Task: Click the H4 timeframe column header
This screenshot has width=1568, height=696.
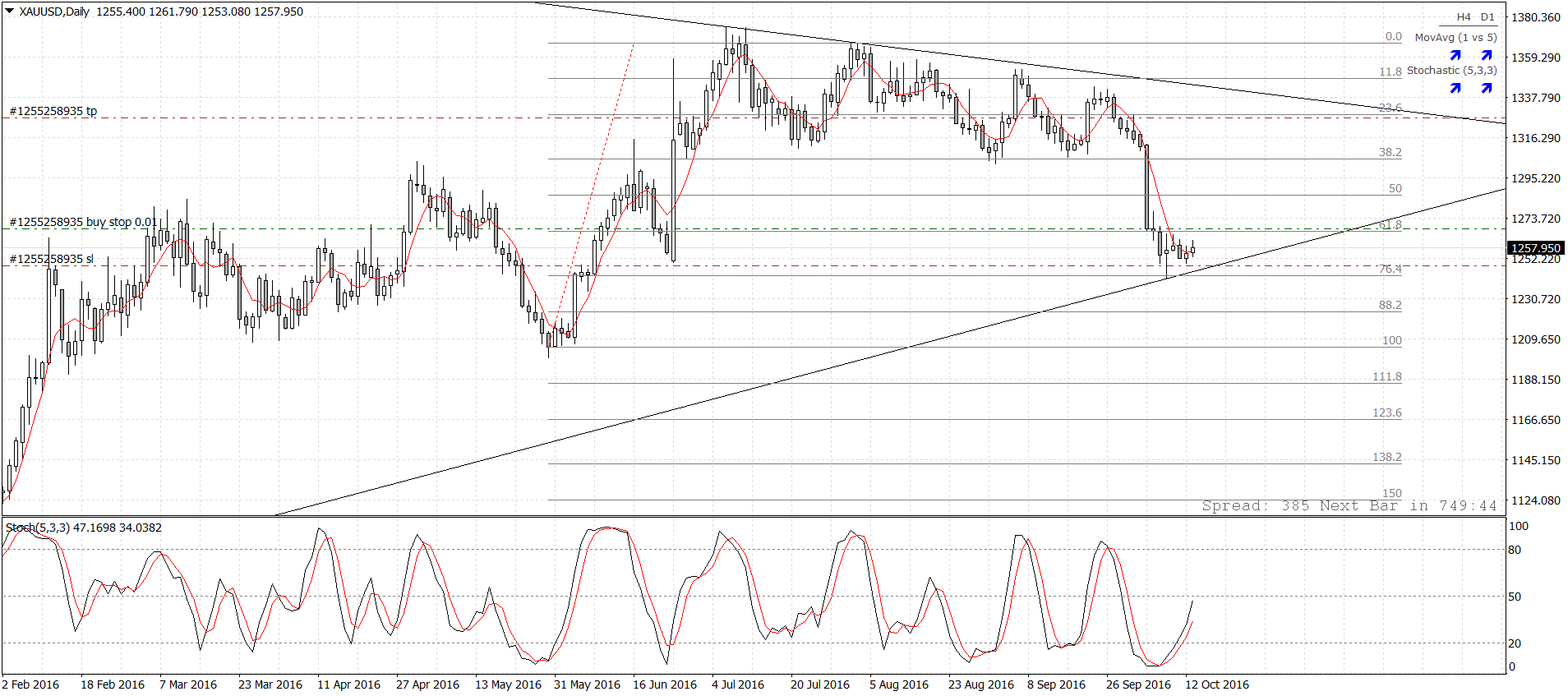Action: point(1464,17)
